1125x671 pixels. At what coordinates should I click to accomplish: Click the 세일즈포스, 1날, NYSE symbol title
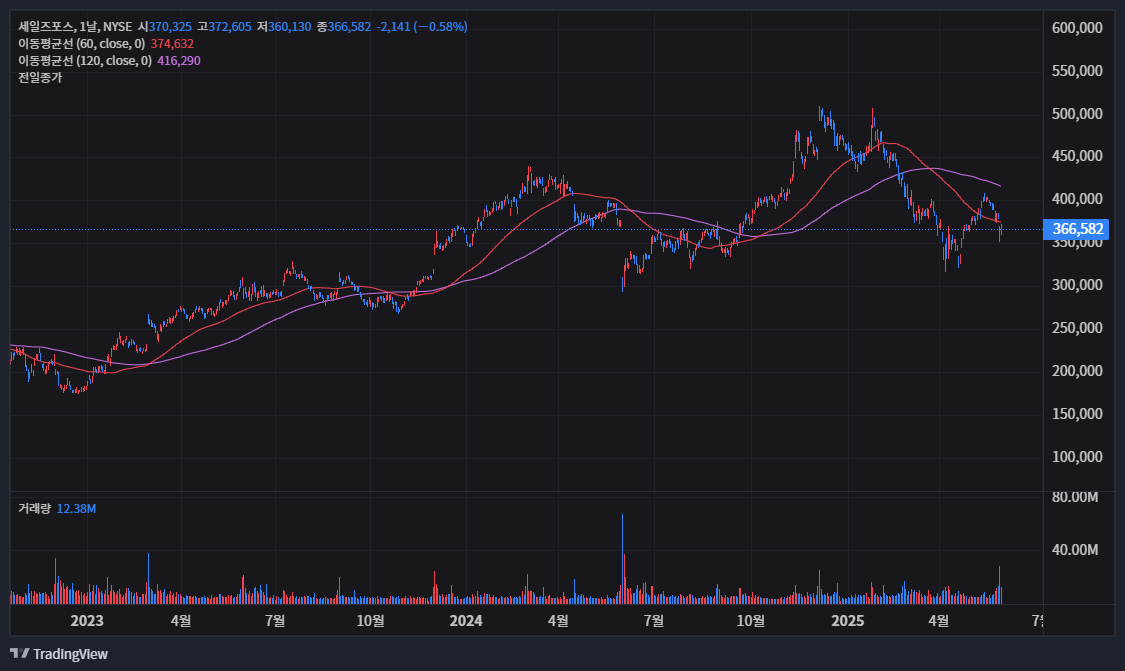pos(75,27)
